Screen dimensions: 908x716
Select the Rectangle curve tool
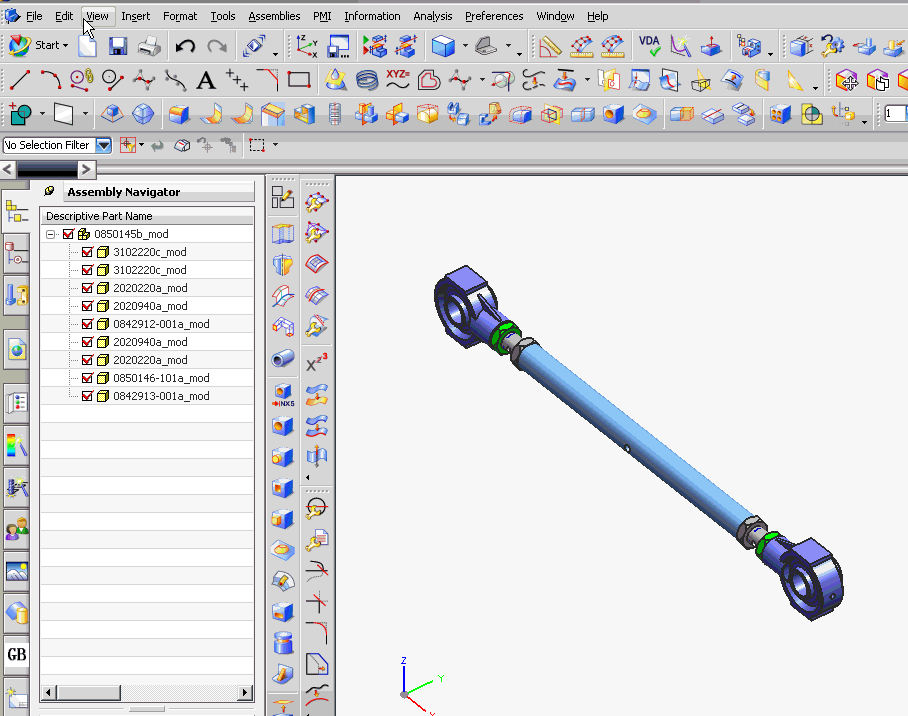pyautogui.click(x=299, y=79)
